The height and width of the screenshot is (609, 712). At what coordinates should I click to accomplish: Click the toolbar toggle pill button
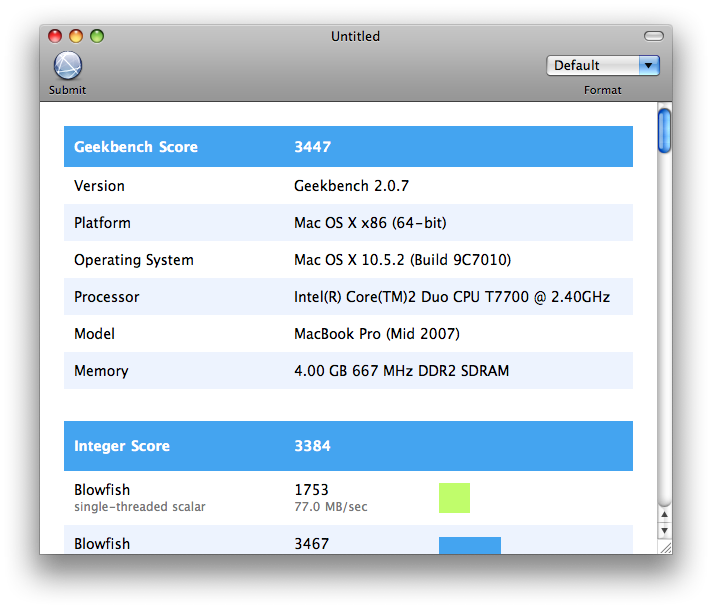[x=653, y=36]
